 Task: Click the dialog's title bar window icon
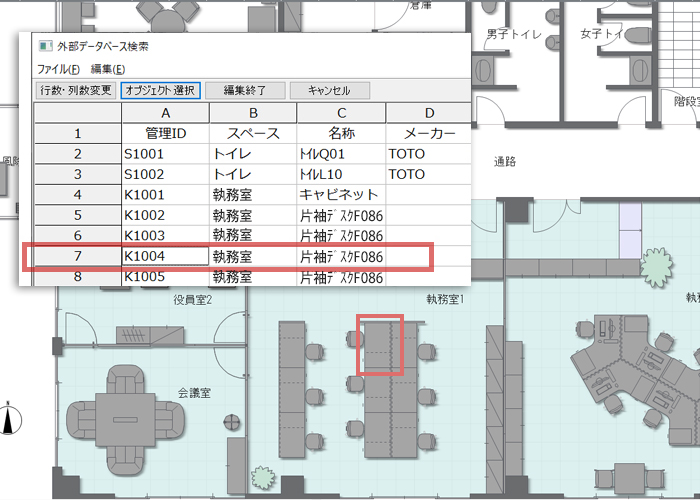pyautogui.click(x=43, y=46)
